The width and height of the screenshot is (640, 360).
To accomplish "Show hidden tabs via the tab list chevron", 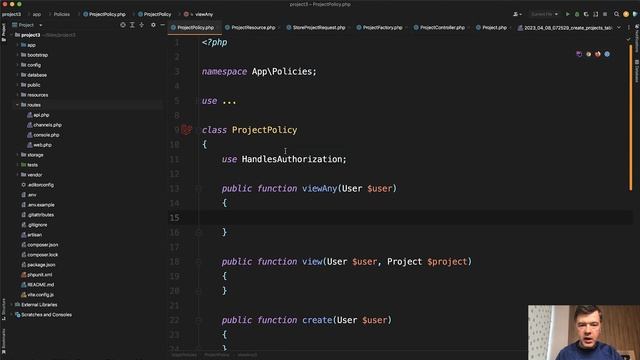I will point(619,27).
